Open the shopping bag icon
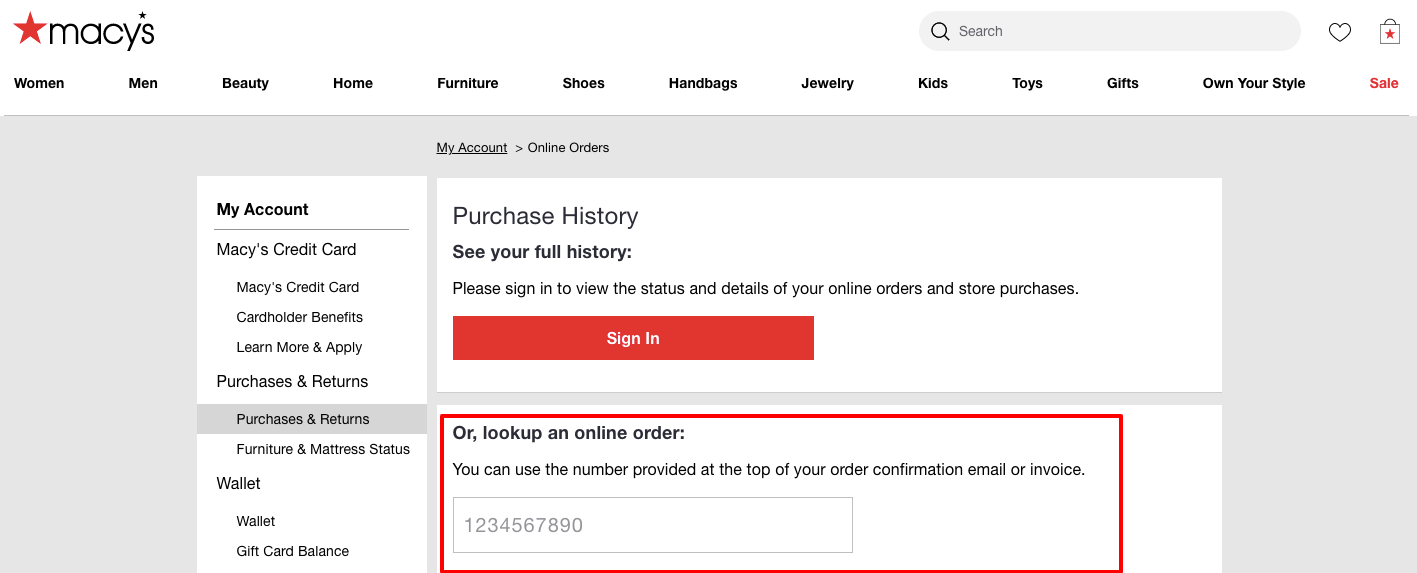This screenshot has width=1417, height=573. point(1390,31)
